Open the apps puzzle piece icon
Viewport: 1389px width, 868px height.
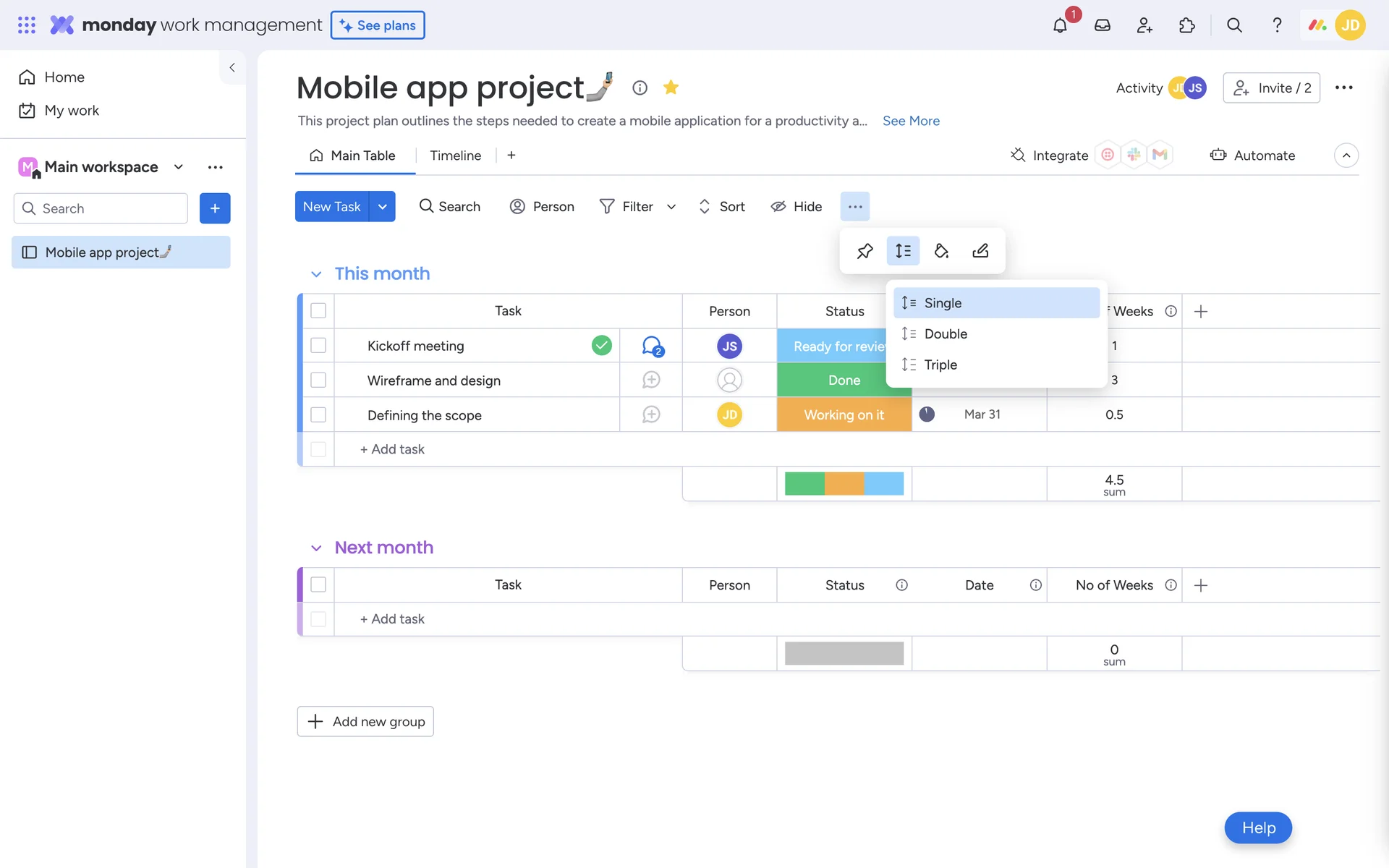1186,25
